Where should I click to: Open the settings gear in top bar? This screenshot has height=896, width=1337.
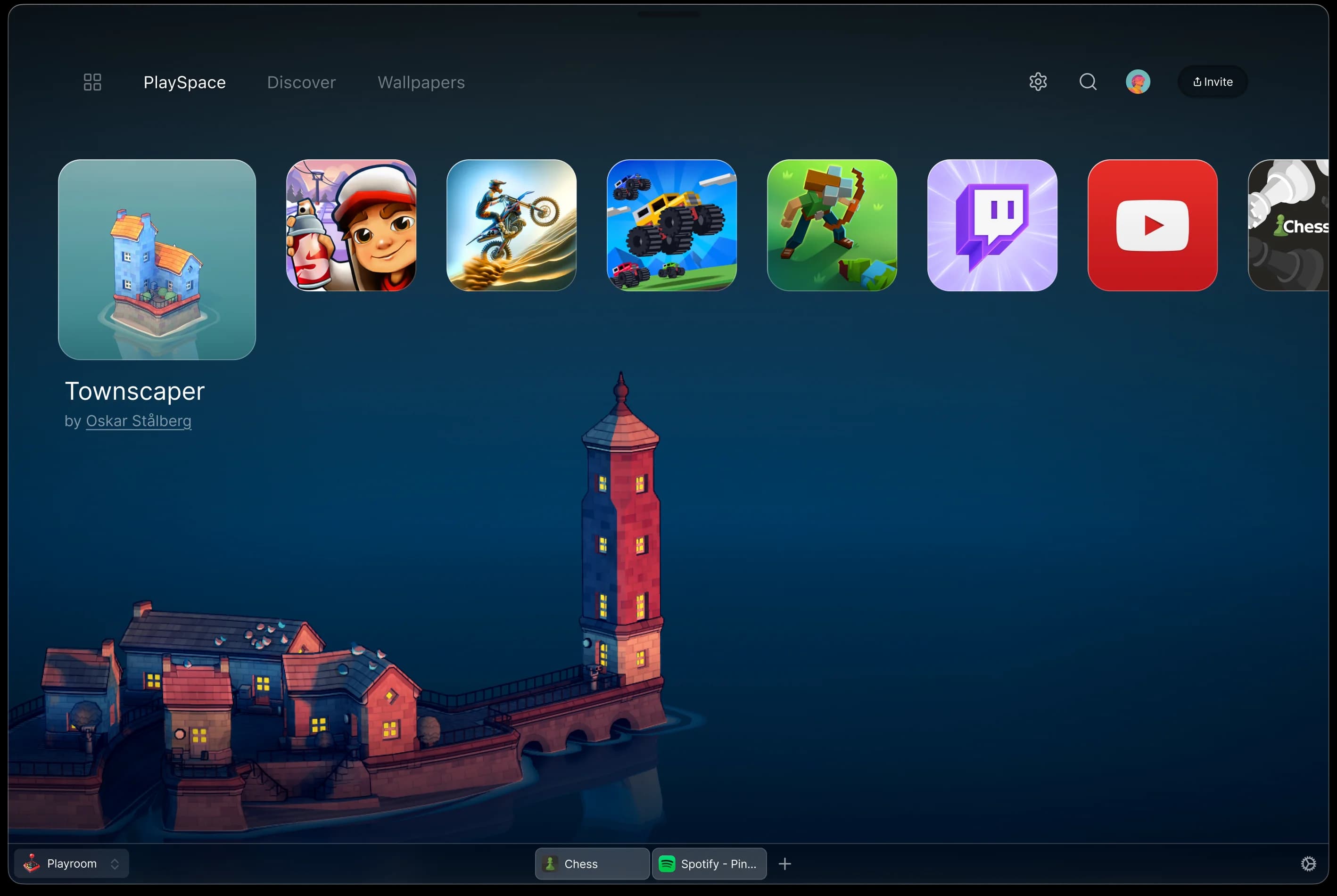point(1038,82)
